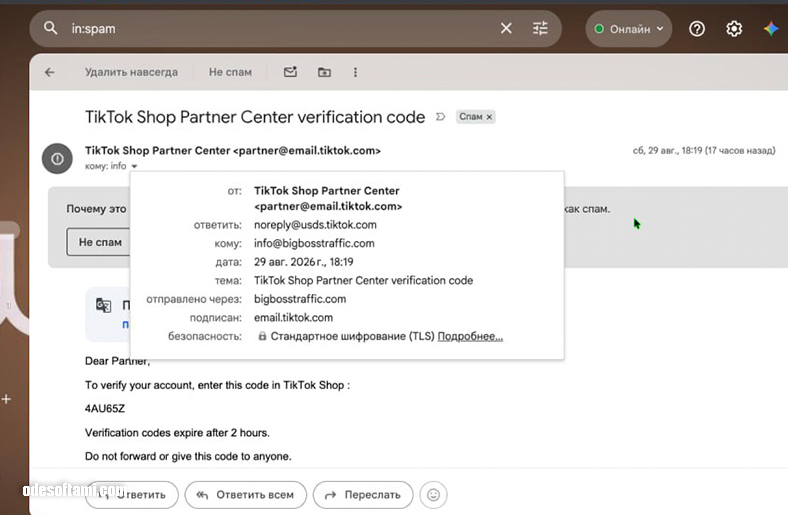Screen dimensions: 788x515
Task: Open the Help question mark icon
Action: point(697,29)
